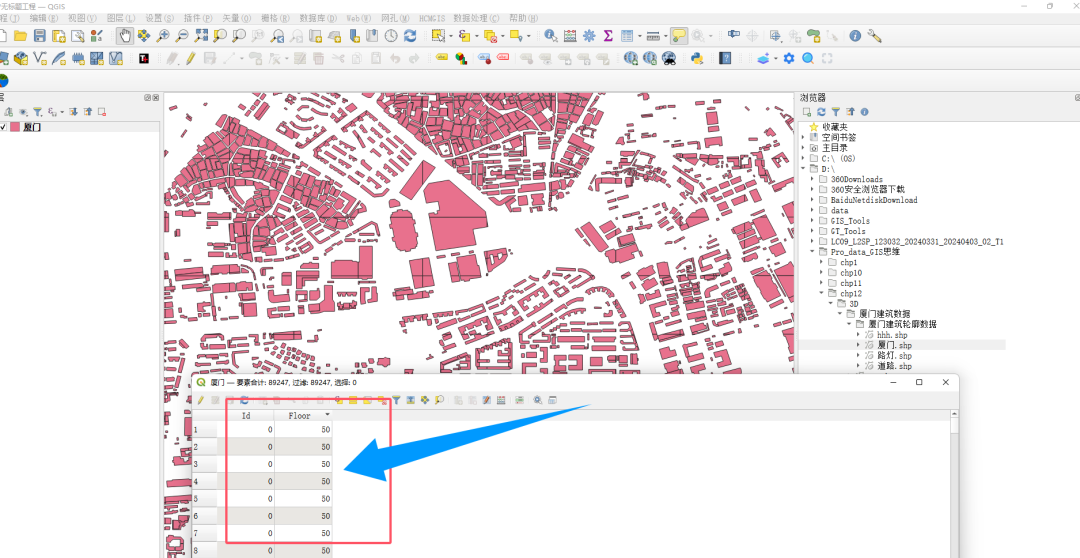Click the Zoom Full extent icon

point(201,36)
